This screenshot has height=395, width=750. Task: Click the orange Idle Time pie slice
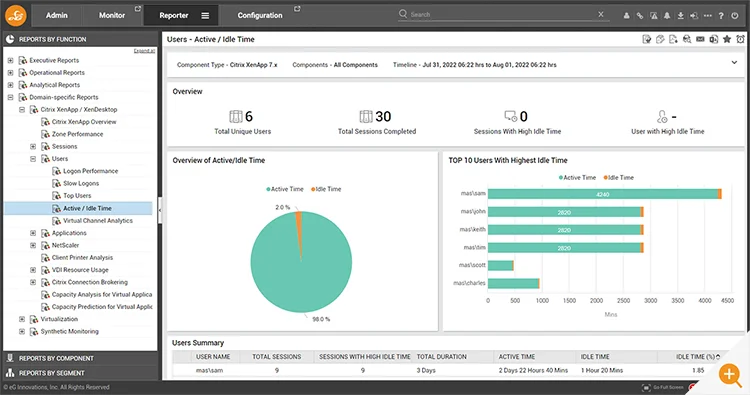coord(299,230)
